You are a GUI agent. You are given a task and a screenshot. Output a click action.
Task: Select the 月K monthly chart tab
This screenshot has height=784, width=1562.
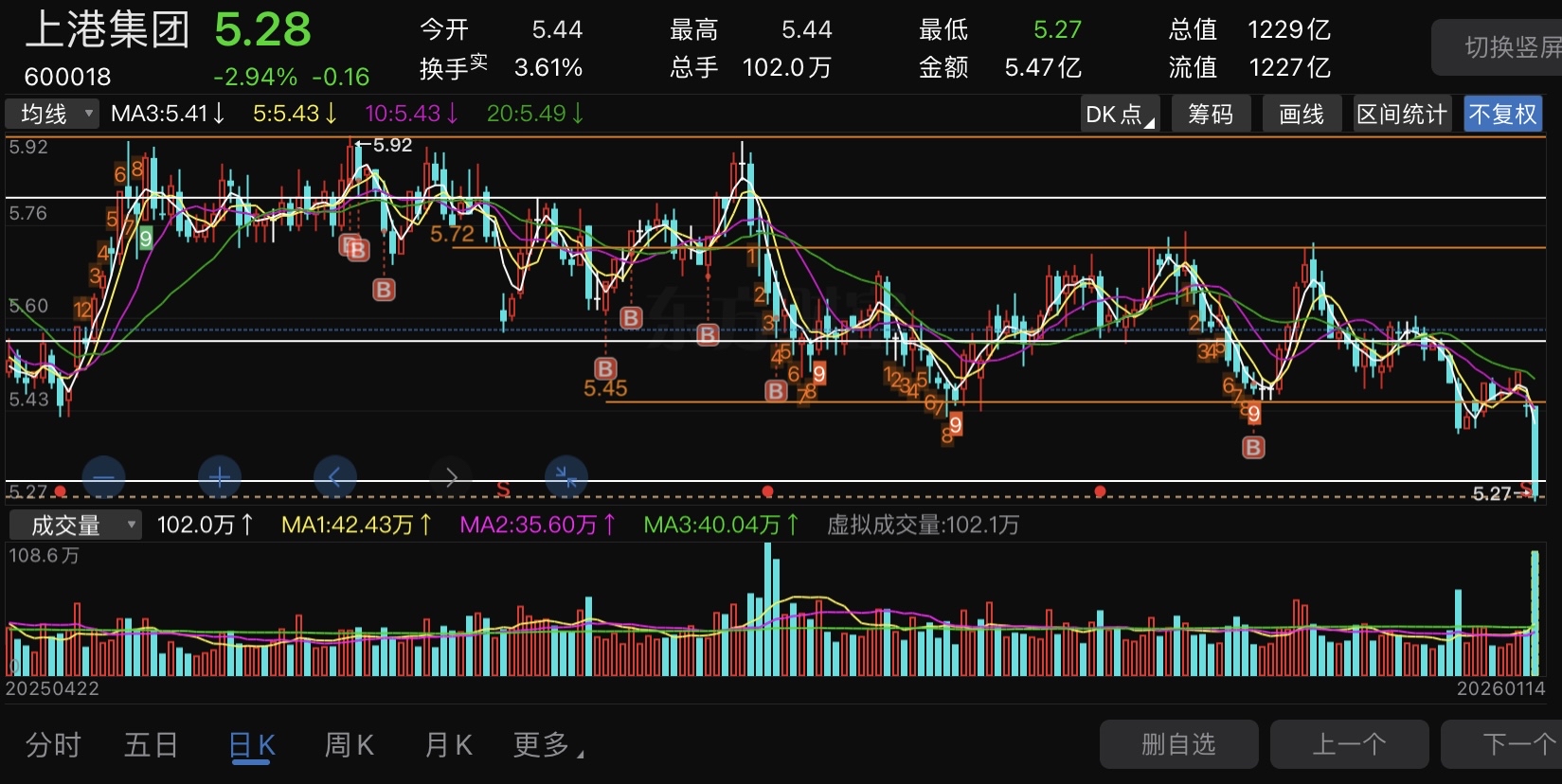[x=448, y=745]
